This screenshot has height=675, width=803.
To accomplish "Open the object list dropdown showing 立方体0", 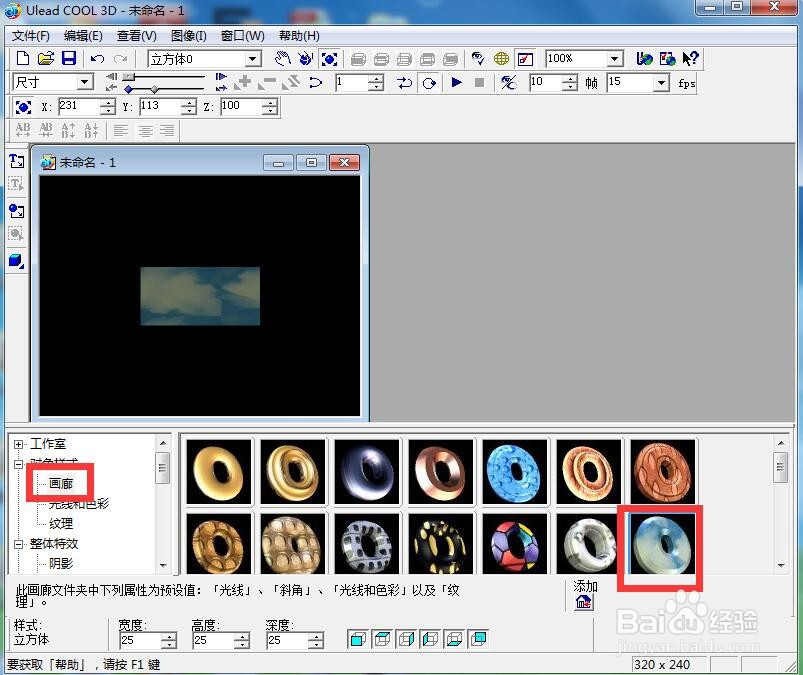I will [252, 59].
